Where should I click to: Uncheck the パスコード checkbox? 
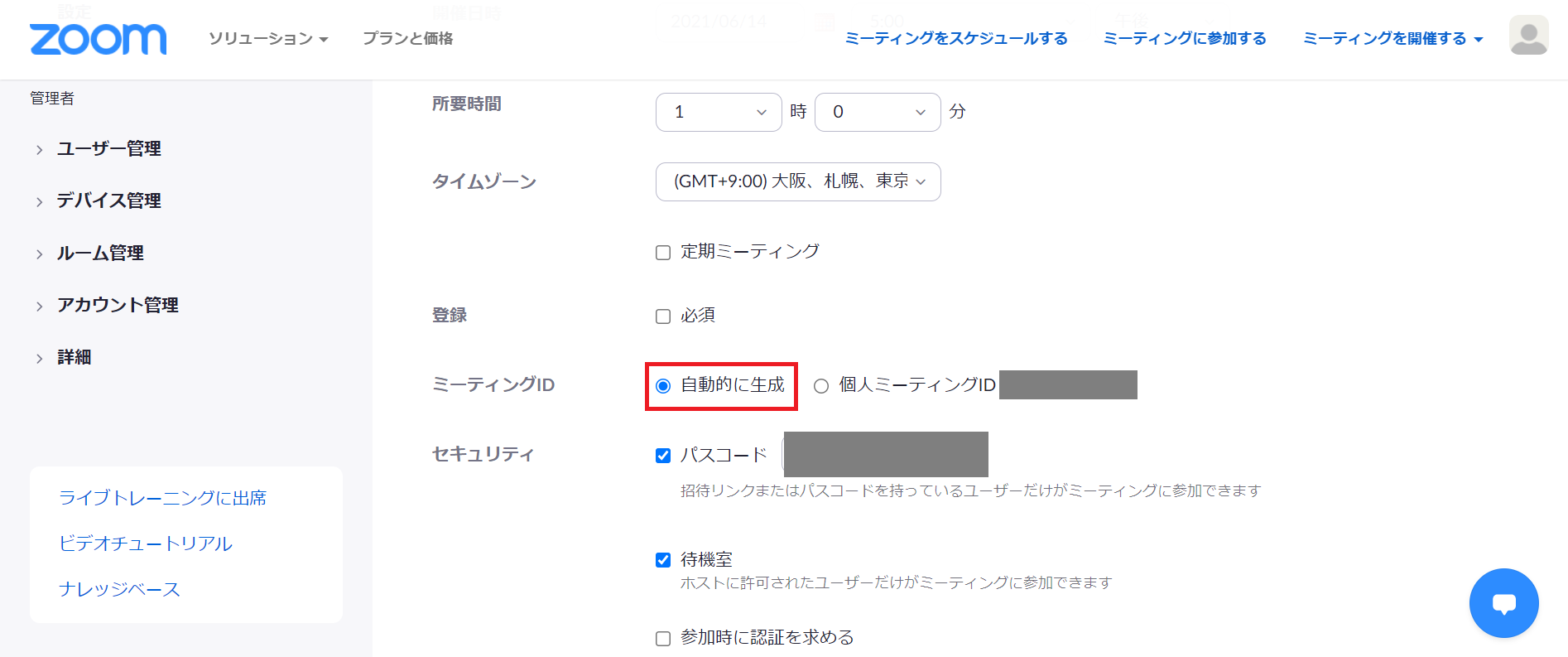pyautogui.click(x=663, y=456)
